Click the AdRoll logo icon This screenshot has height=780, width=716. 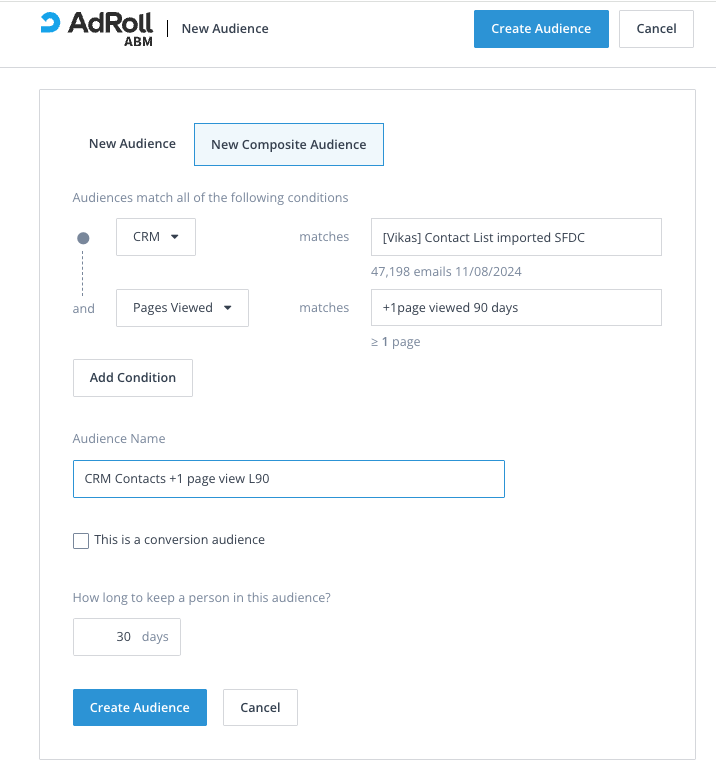coord(50,23)
